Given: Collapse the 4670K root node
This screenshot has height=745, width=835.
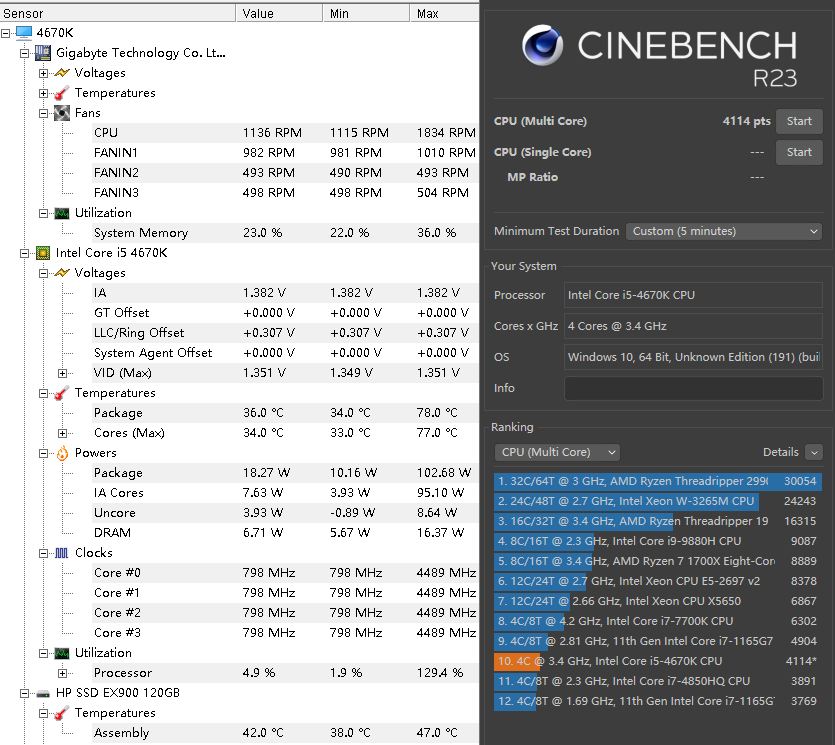Looking at the screenshot, I should coord(5,33).
